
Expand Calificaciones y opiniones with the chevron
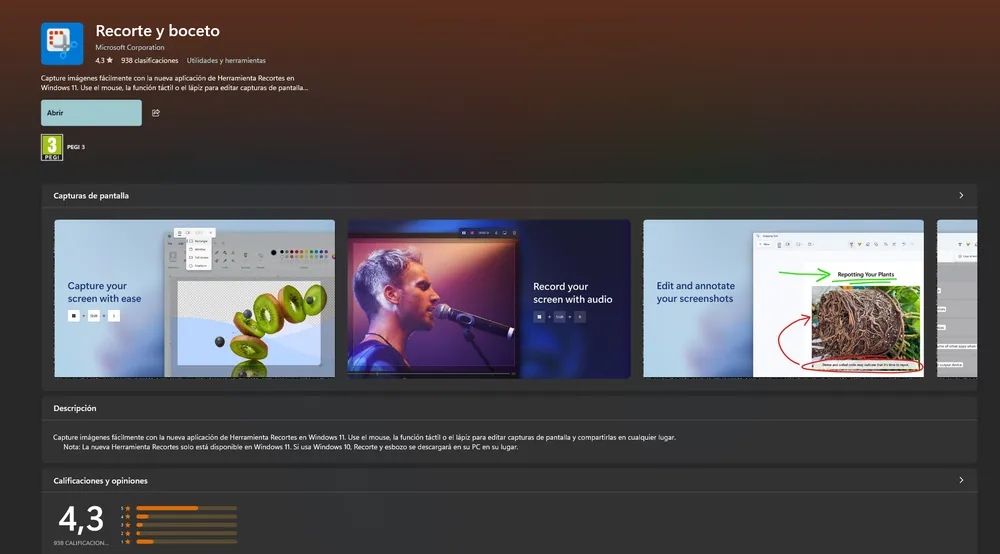click(x=961, y=480)
